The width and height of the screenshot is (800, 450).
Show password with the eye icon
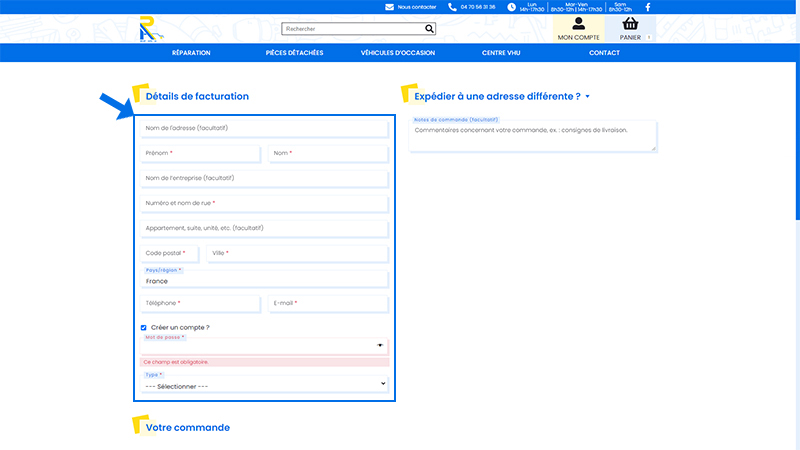(380, 345)
